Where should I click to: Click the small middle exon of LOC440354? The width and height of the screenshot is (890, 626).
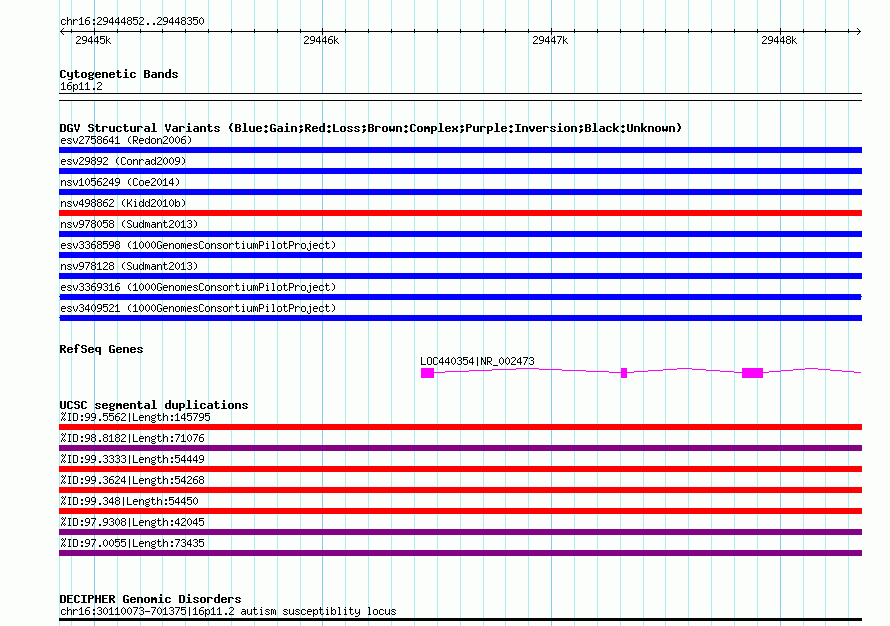624,373
